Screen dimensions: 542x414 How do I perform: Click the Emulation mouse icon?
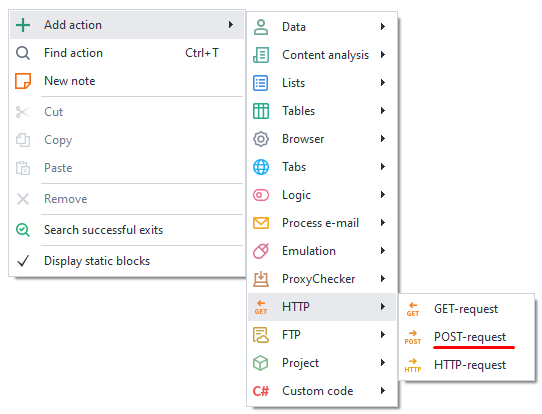pyautogui.click(x=261, y=251)
